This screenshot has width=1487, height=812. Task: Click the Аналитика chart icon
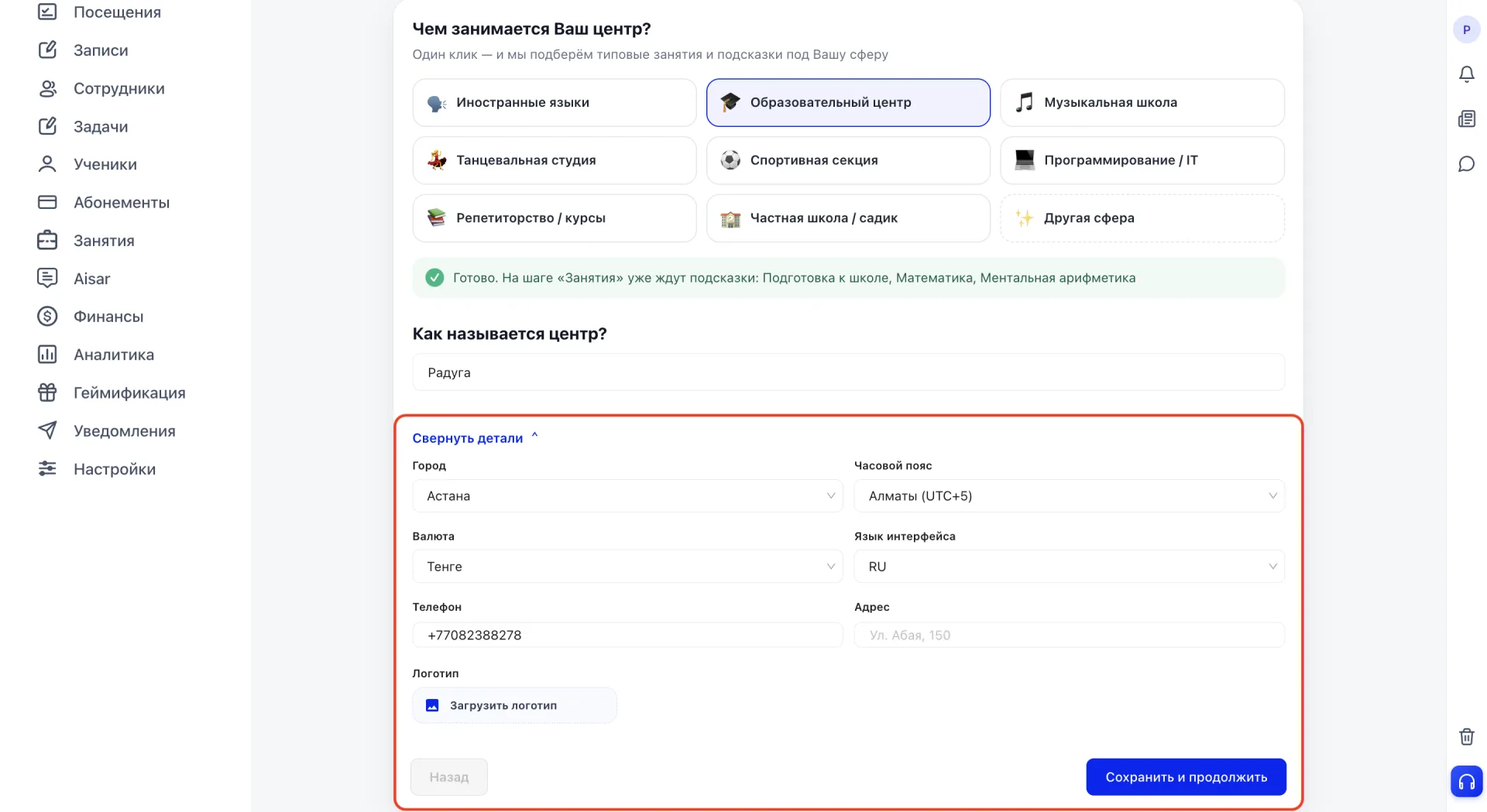tap(47, 355)
